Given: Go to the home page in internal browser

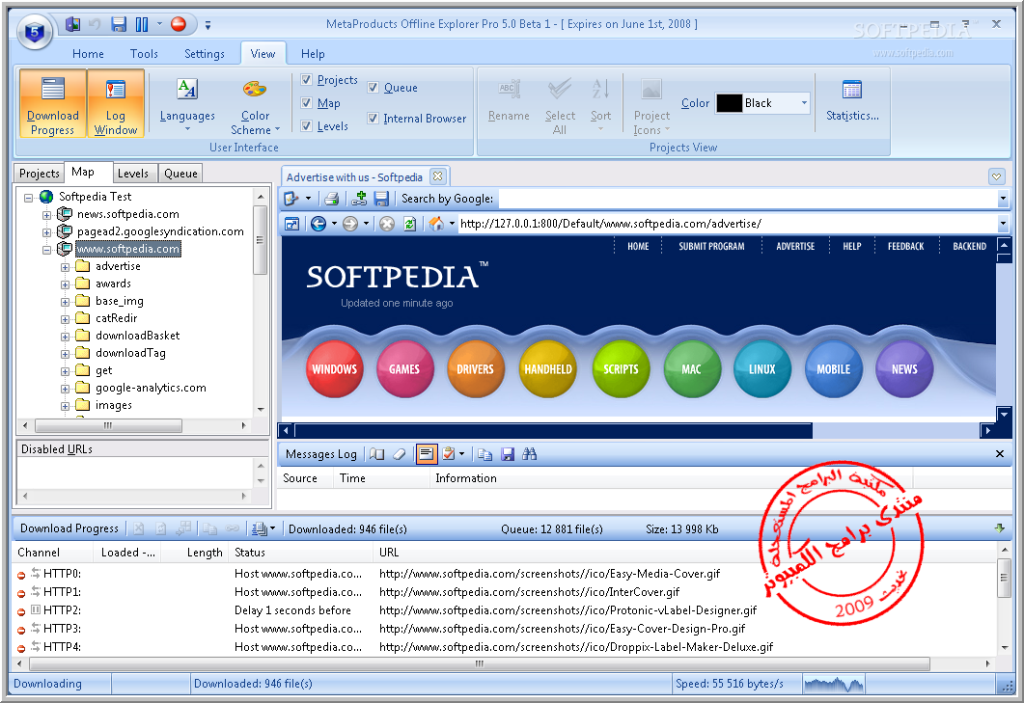Looking at the screenshot, I should click(x=436, y=224).
